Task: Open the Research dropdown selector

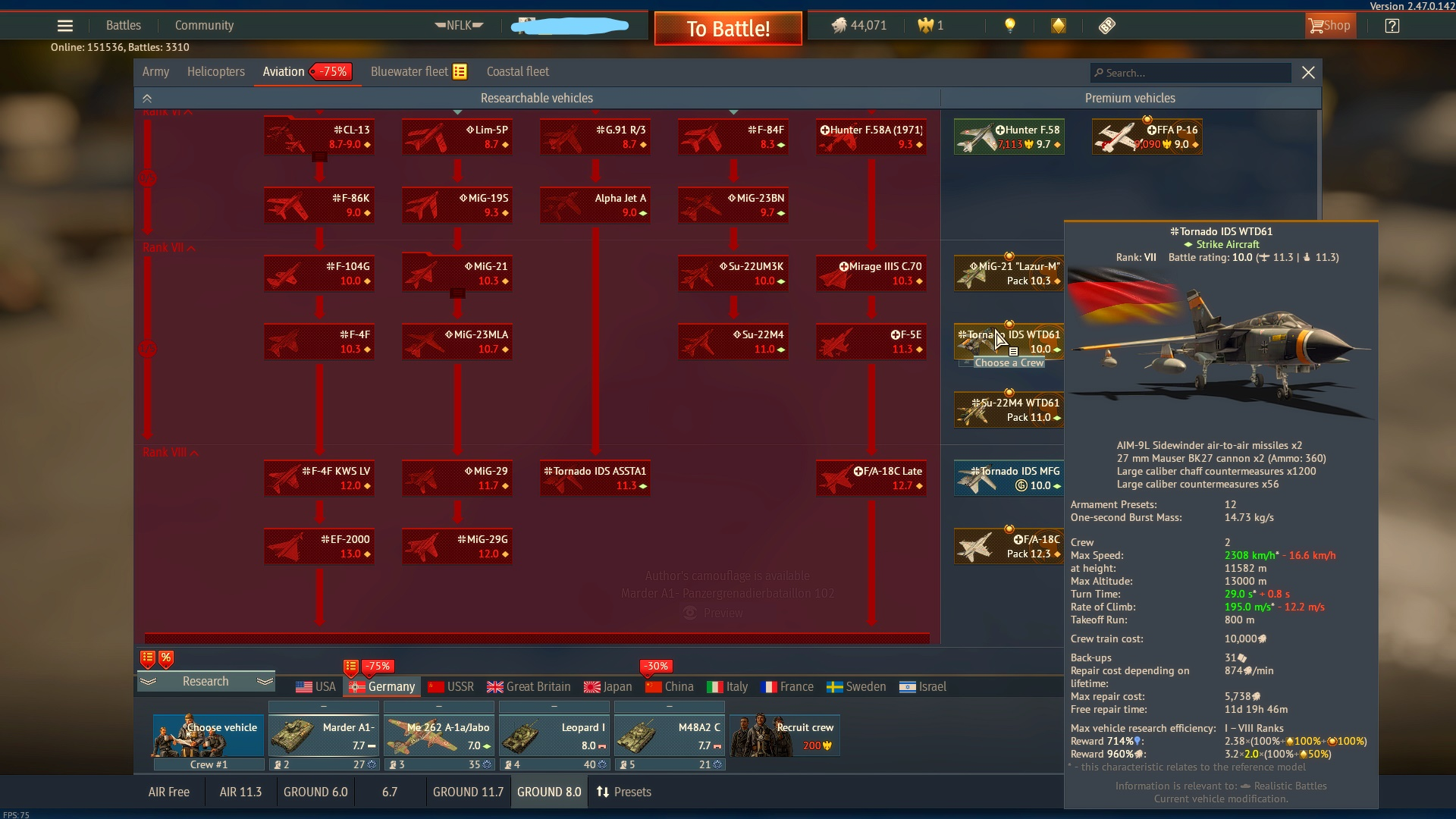Action: [x=206, y=681]
